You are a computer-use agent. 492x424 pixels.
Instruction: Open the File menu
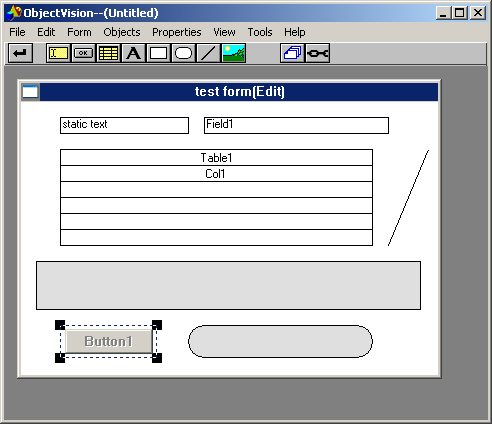point(17,32)
